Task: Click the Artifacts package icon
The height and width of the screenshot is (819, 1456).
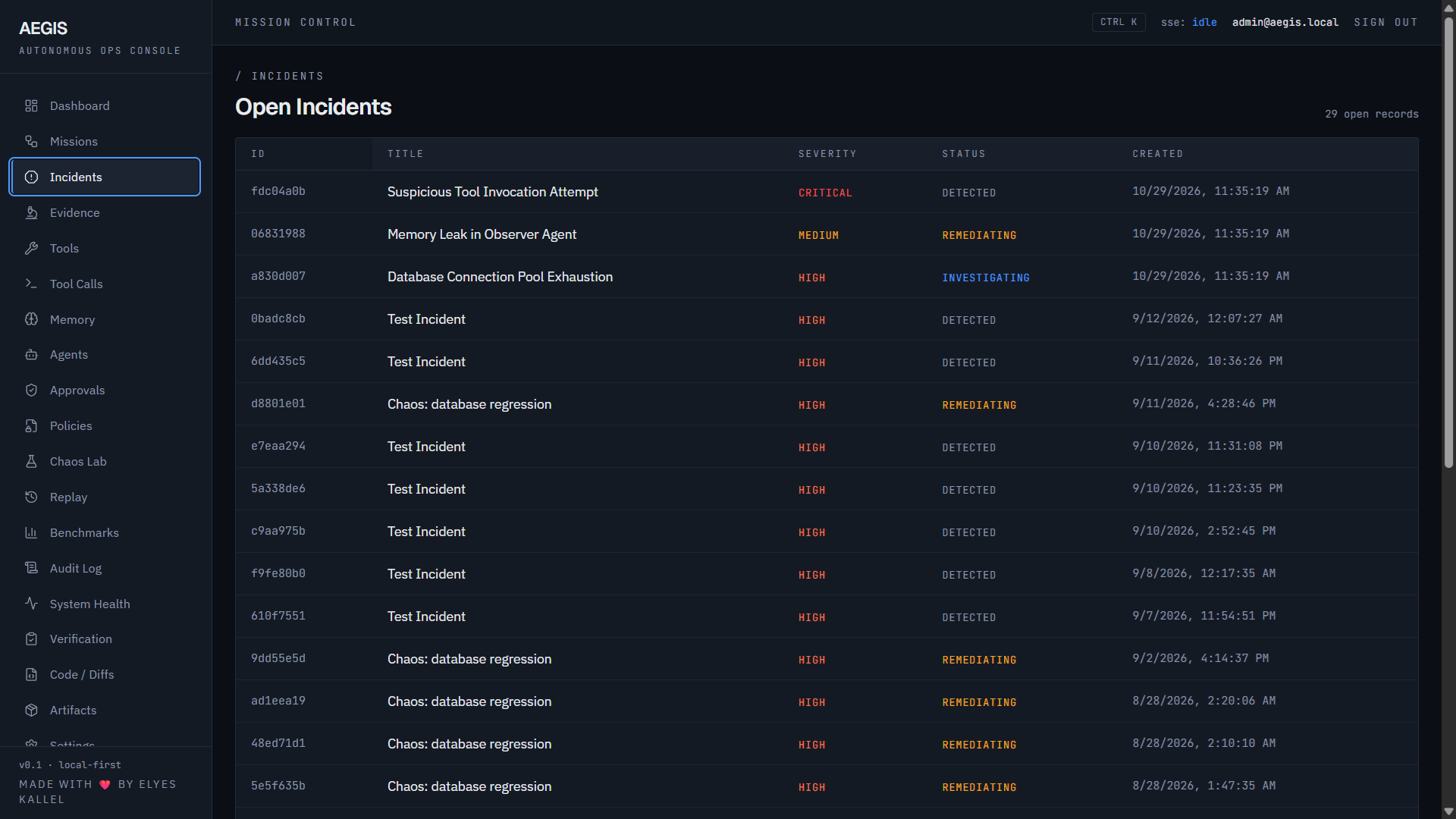Action: [31, 711]
